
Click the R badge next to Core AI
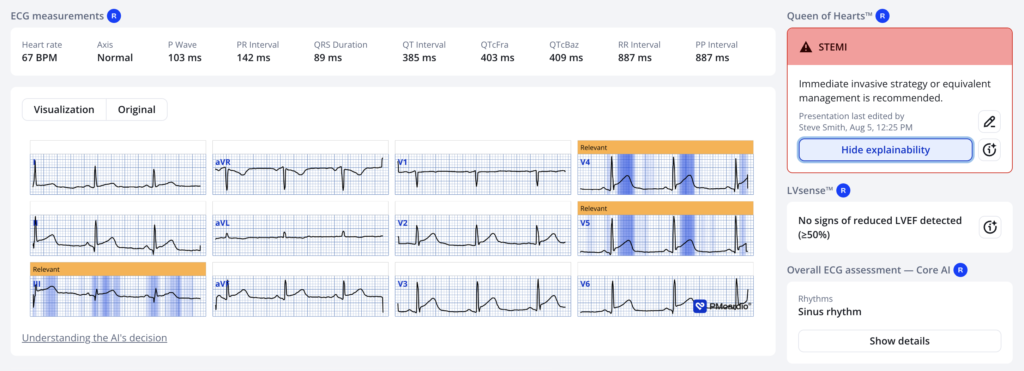point(959,268)
